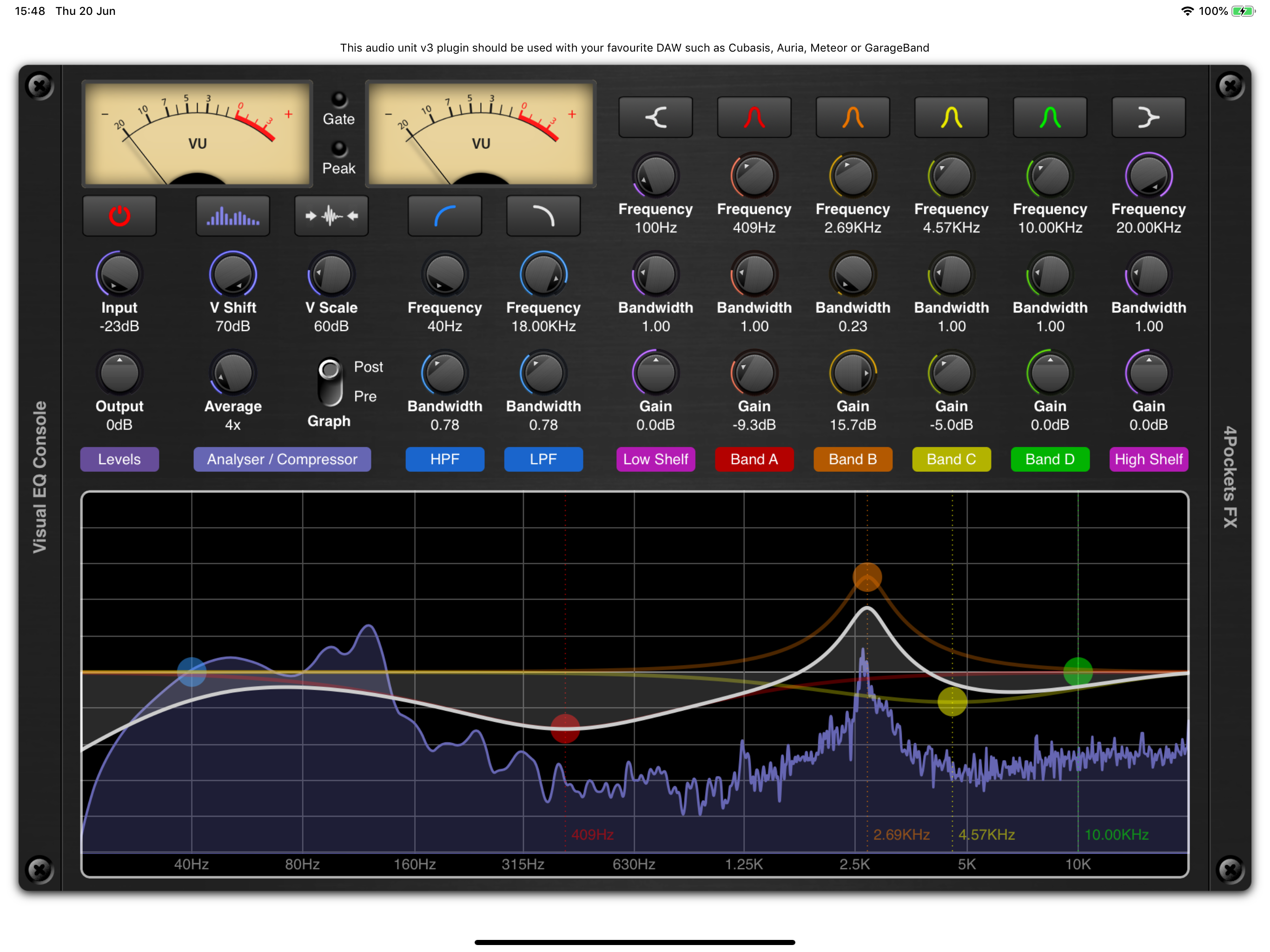Click the high shelf shape icon
Viewport: 1270px width, 952px height.
click(x=1148, y=117)
